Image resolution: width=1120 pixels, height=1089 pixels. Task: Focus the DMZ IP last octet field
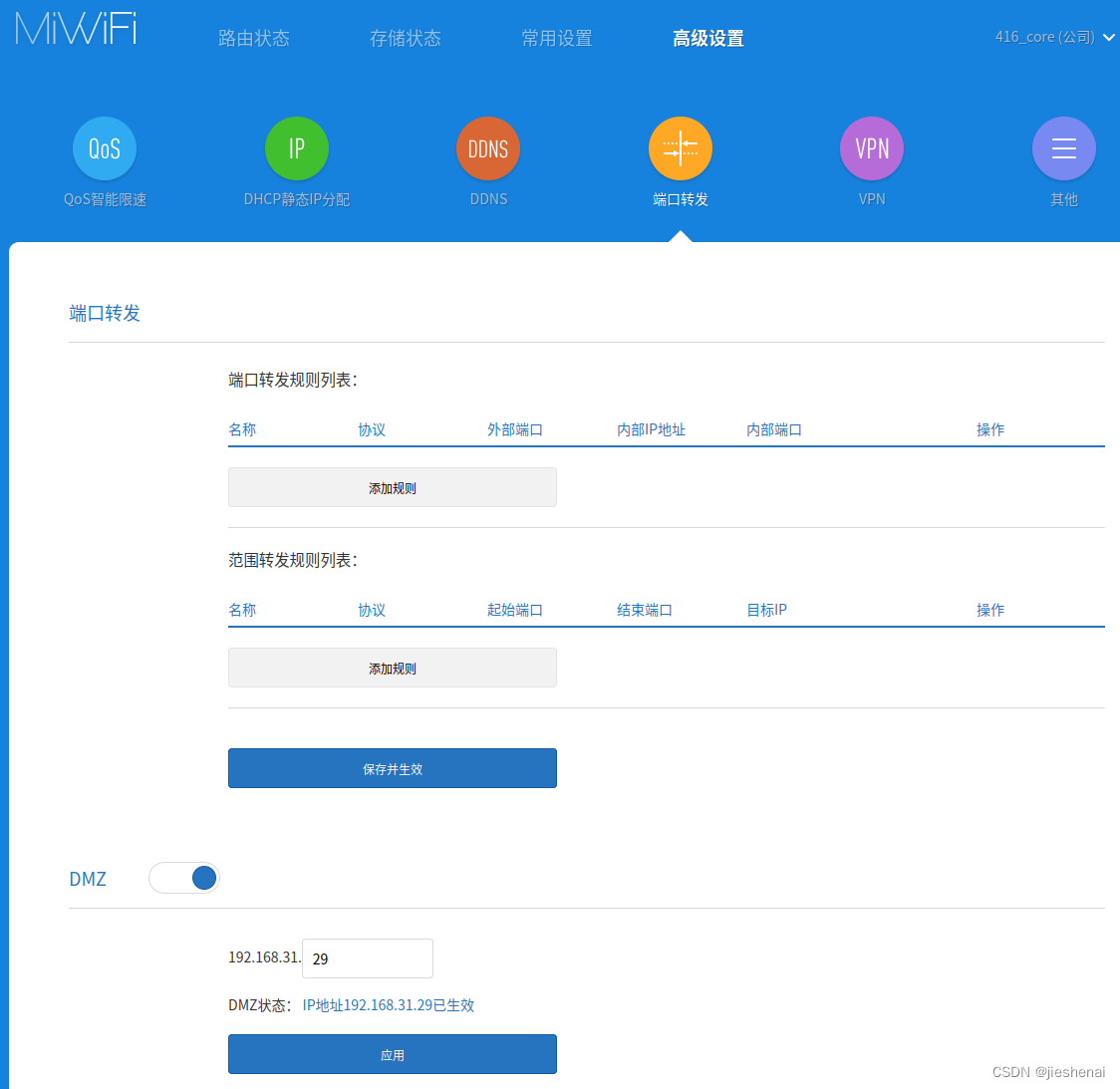367,958
